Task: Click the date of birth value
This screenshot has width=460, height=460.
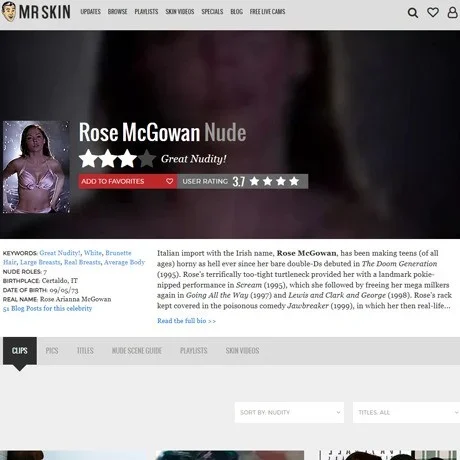Action: coord(64,290)
